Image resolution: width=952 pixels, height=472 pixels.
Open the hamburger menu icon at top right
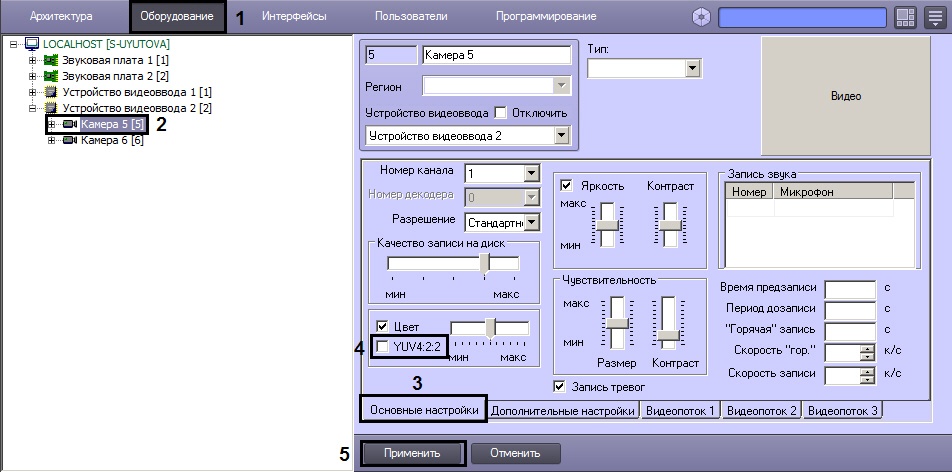(x=934, y=18)
